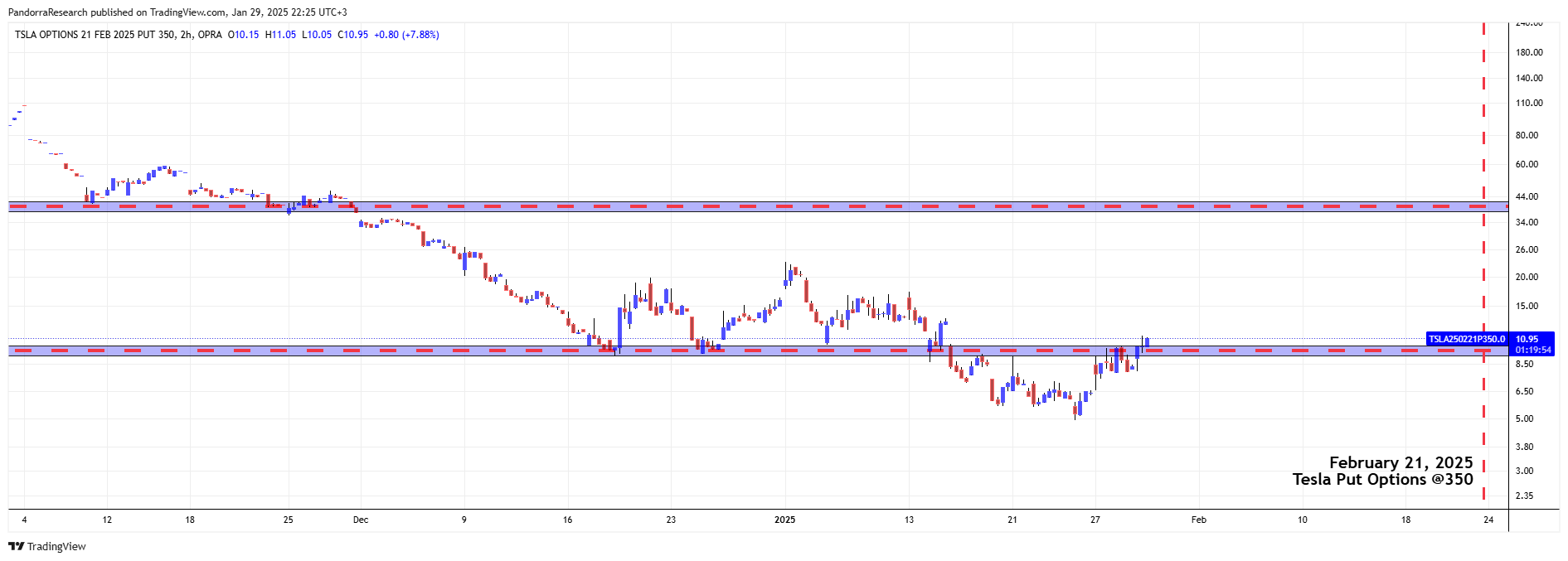Click the close value C10.95 in legend
Image resolution: width=1568 pixels, height=561 pixels.
[352, 35]
